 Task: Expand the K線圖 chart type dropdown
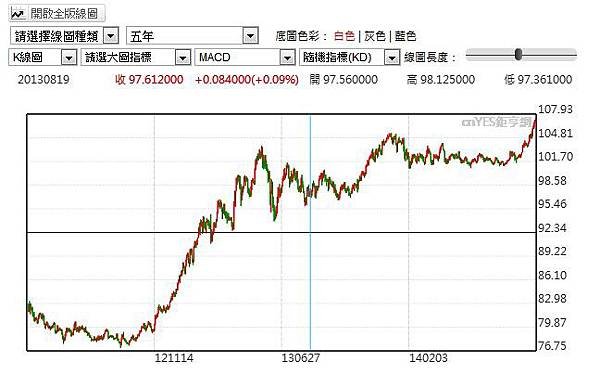coord(69,58)
